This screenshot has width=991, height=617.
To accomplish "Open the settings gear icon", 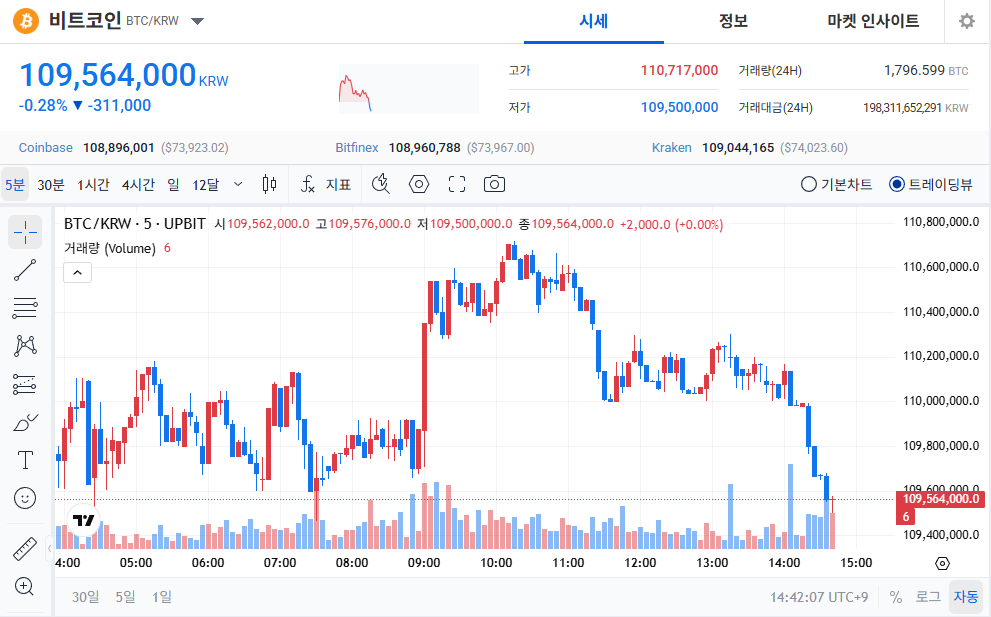I will [x=966, y=21].
